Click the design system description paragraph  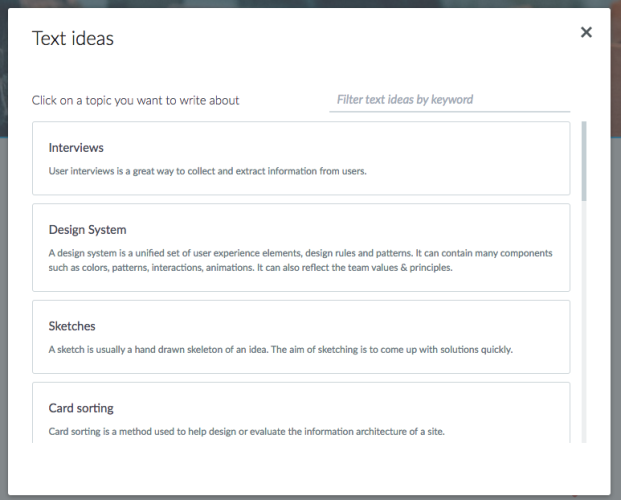(301, 260)
